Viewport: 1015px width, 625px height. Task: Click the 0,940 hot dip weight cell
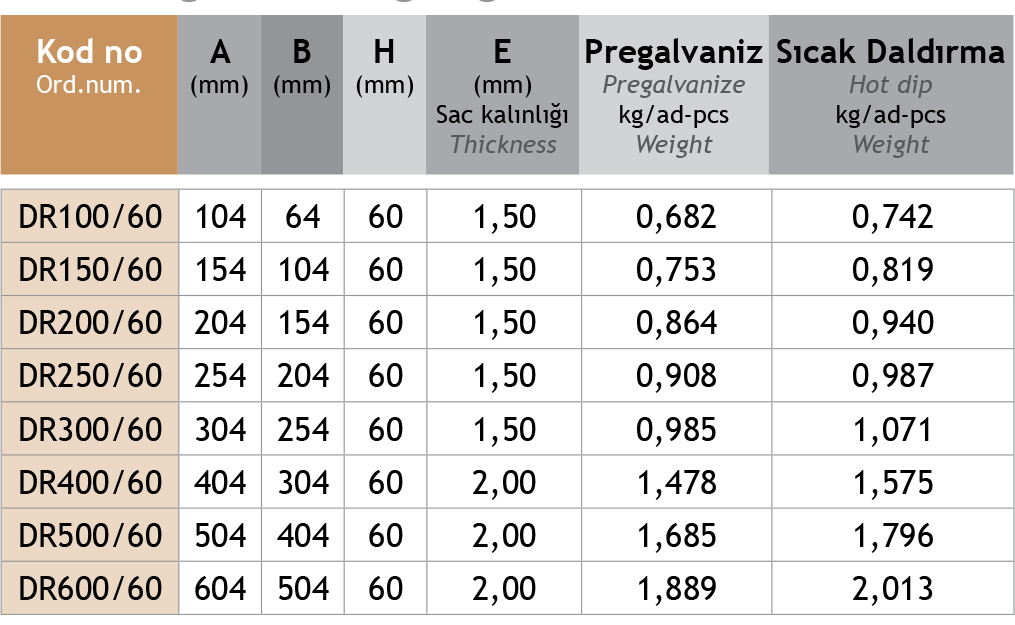(892, 323)
